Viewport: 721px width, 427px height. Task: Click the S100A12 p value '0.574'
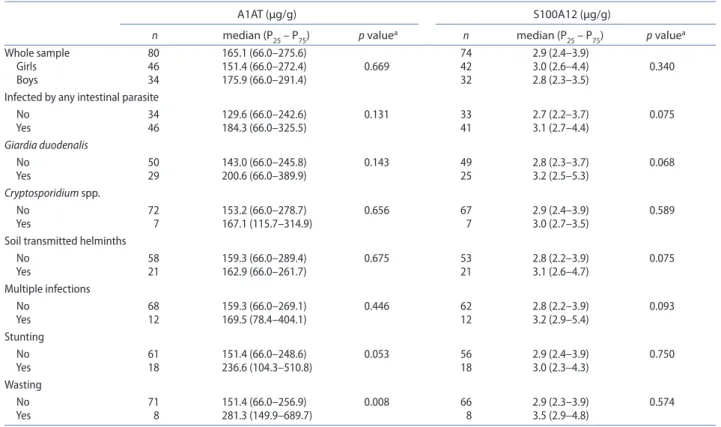click(x=662, y=402)
